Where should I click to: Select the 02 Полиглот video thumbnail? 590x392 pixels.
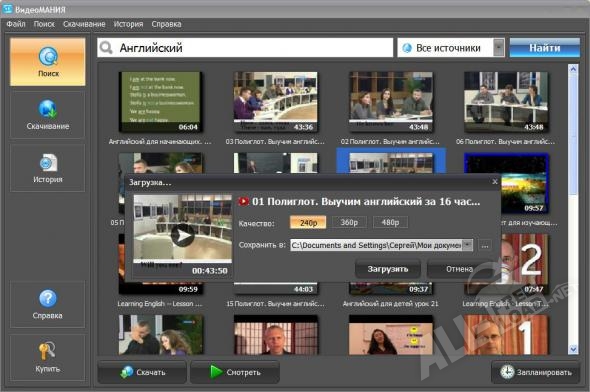[x=391, y=102]
